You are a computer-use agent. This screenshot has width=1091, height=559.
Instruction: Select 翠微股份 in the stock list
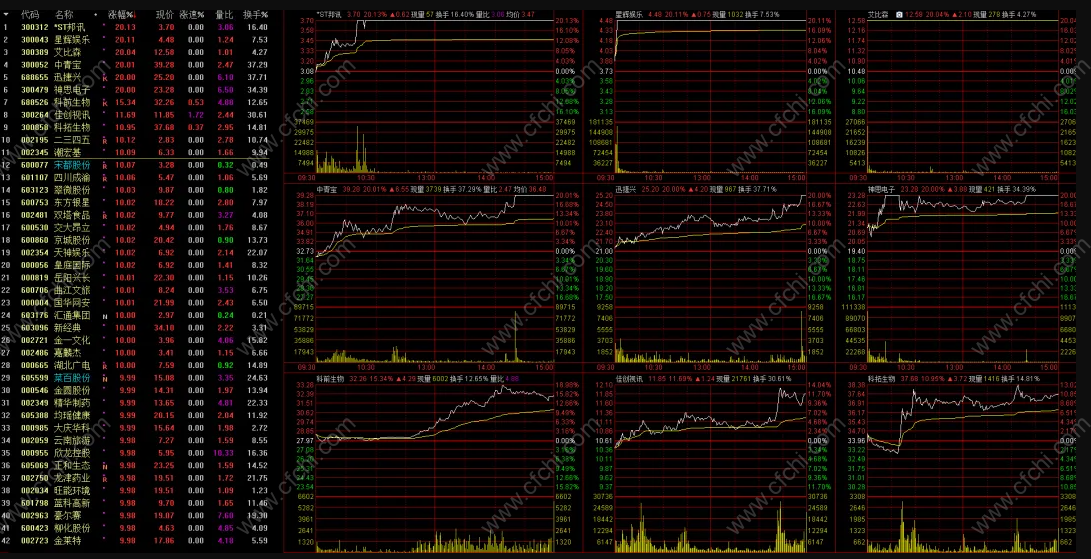72,190
